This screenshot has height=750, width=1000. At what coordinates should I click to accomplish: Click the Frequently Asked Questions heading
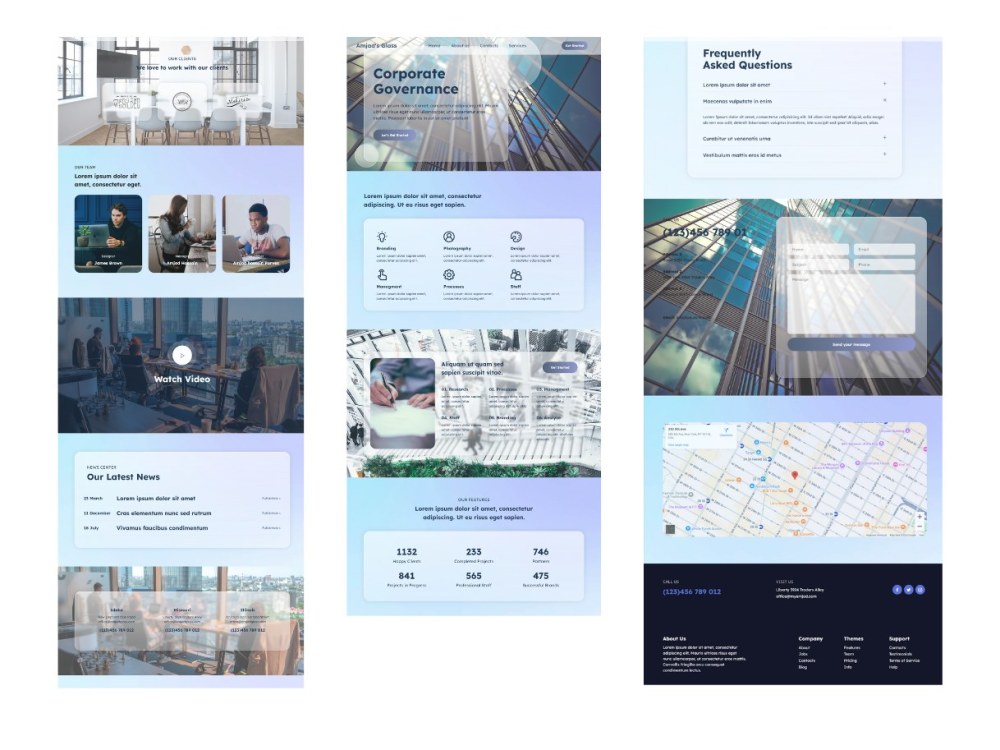pos(747,59)
